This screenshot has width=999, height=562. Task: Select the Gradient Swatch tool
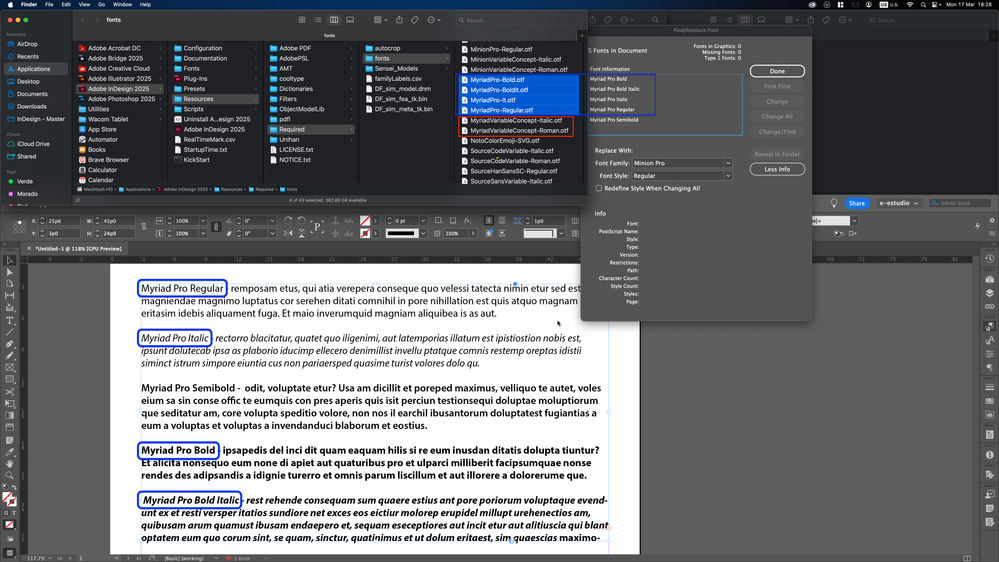10,415
